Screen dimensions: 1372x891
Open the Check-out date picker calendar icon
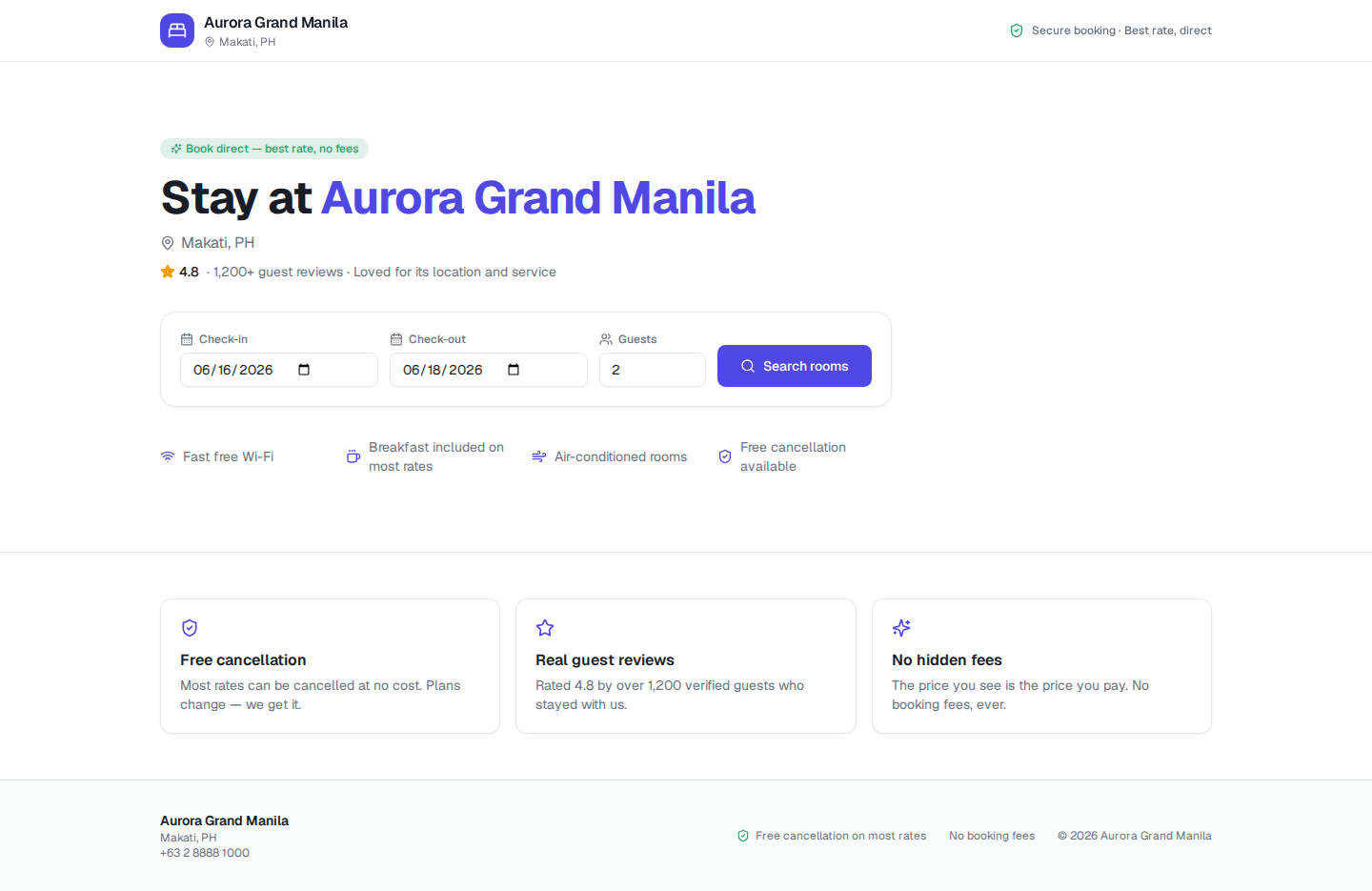coord(514,370)
